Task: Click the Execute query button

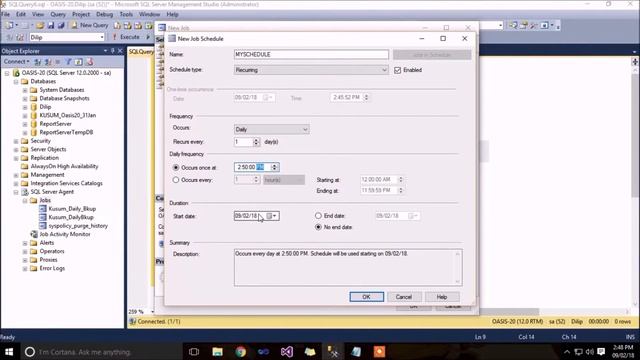Action: (x=126, y=37)
